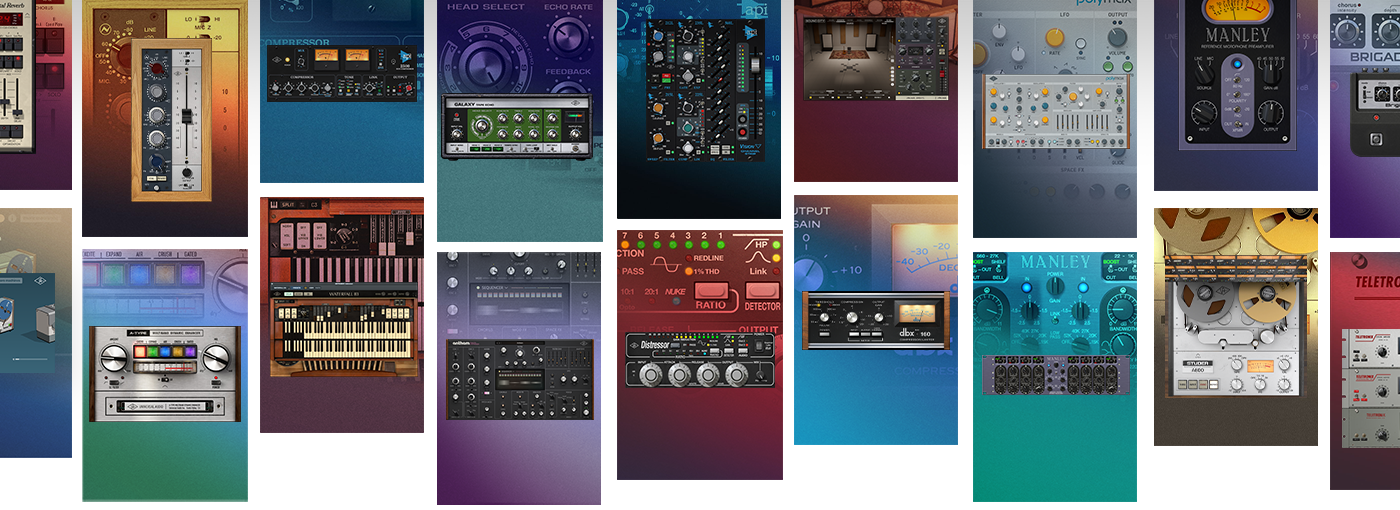The width and height of the screenshot is (1400, 510).
Task: Open the Galaxy Tape Echo plugin thumbnail
Action: [515, 126]
